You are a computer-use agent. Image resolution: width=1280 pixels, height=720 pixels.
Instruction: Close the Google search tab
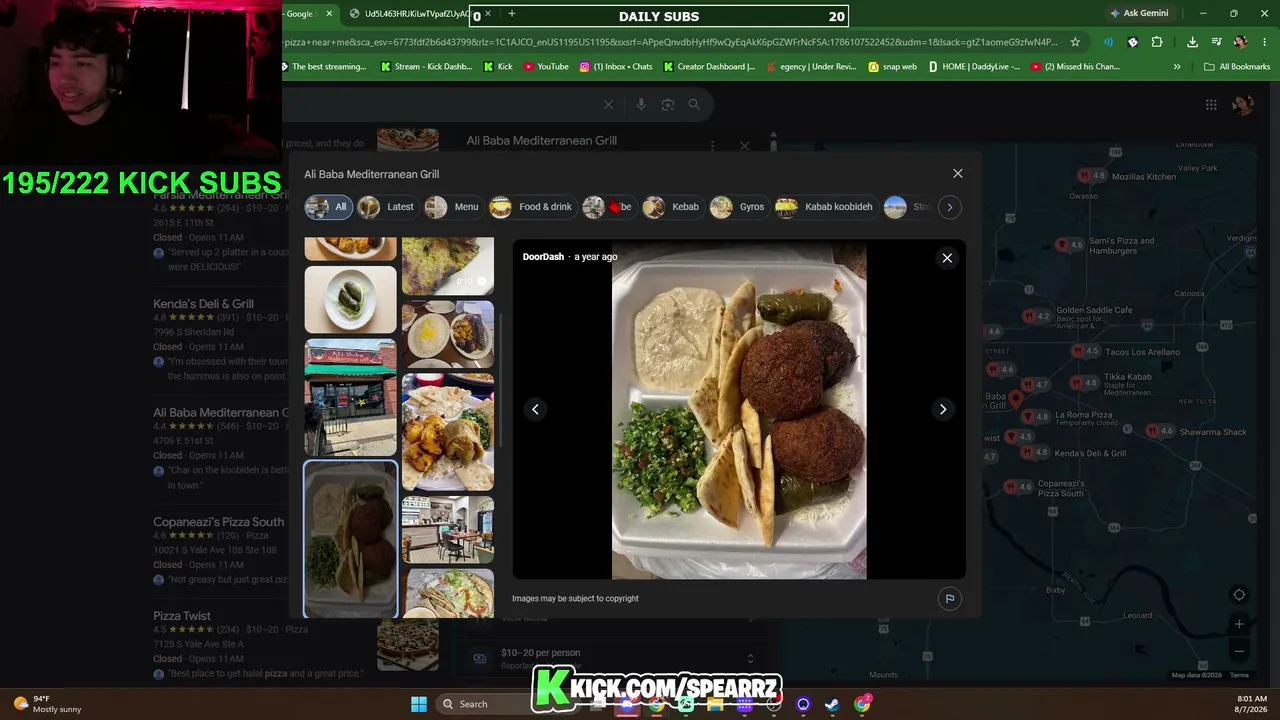[x=329, y=14]
